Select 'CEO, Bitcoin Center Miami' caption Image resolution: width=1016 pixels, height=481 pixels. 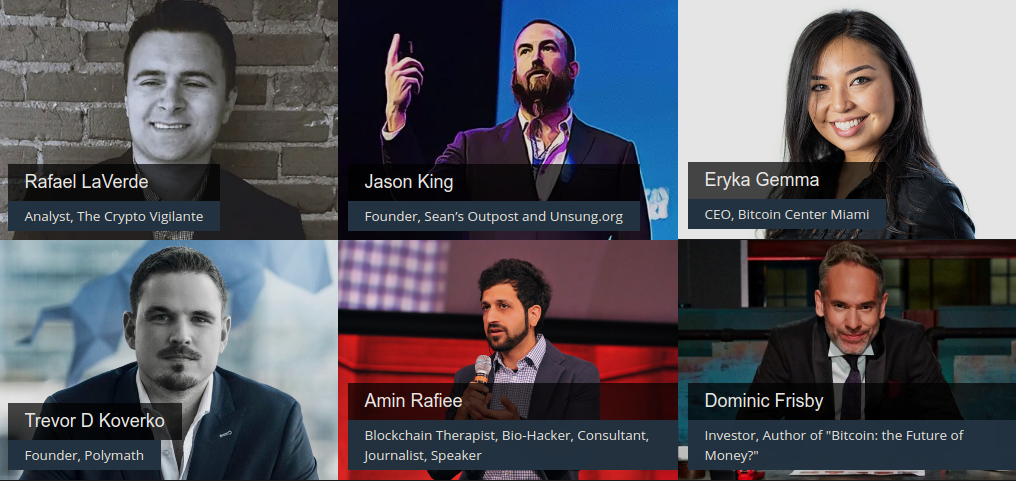787,215
